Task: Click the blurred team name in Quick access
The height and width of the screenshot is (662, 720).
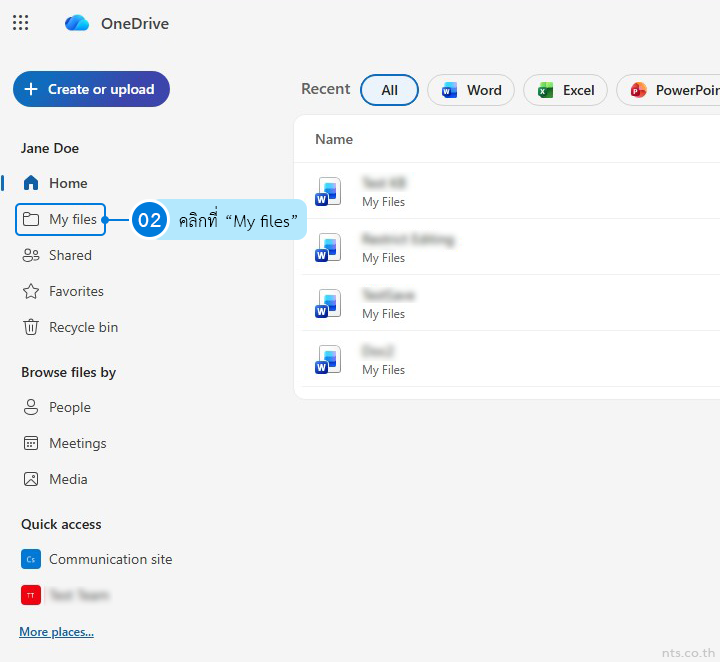Action: click(x=79, y=595)
